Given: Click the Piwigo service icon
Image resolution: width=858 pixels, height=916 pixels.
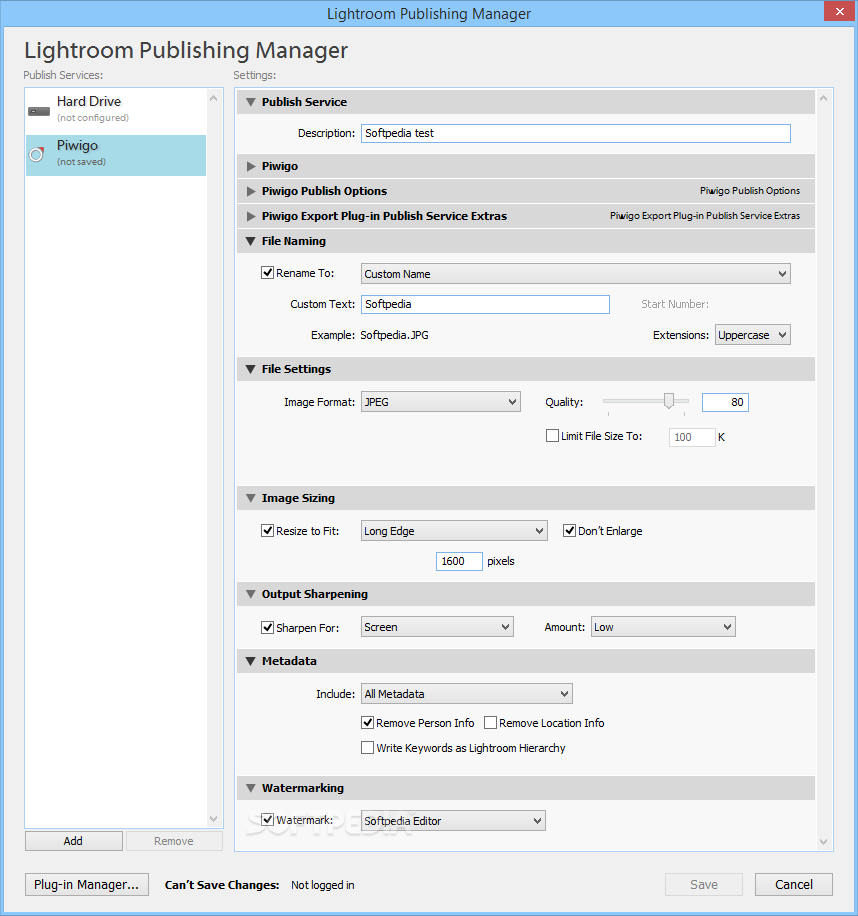Looking at the screenshot, I should pyautogui.click(x=37, y=154).
